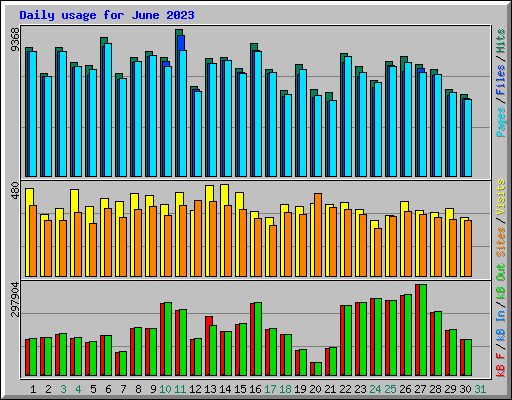Click day label 31 on the x-axis

[x=480, y=389]
